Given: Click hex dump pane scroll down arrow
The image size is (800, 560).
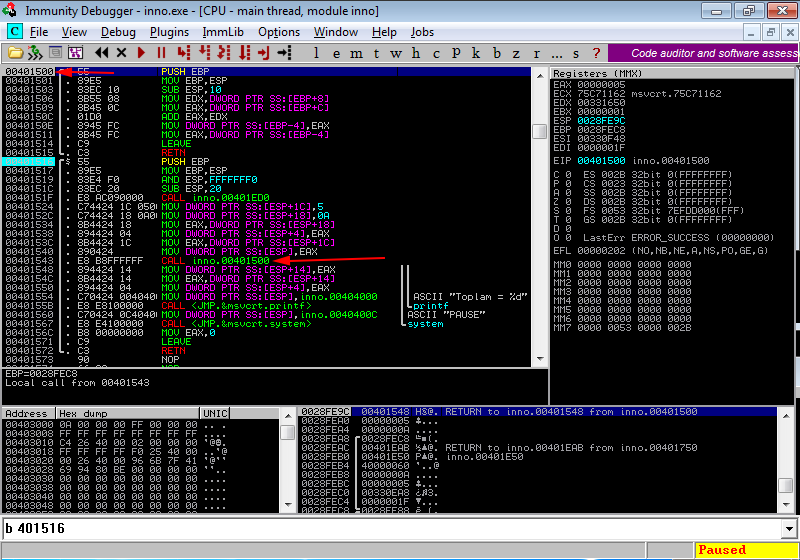Looking at the screenshot, I should click(288, 505).
